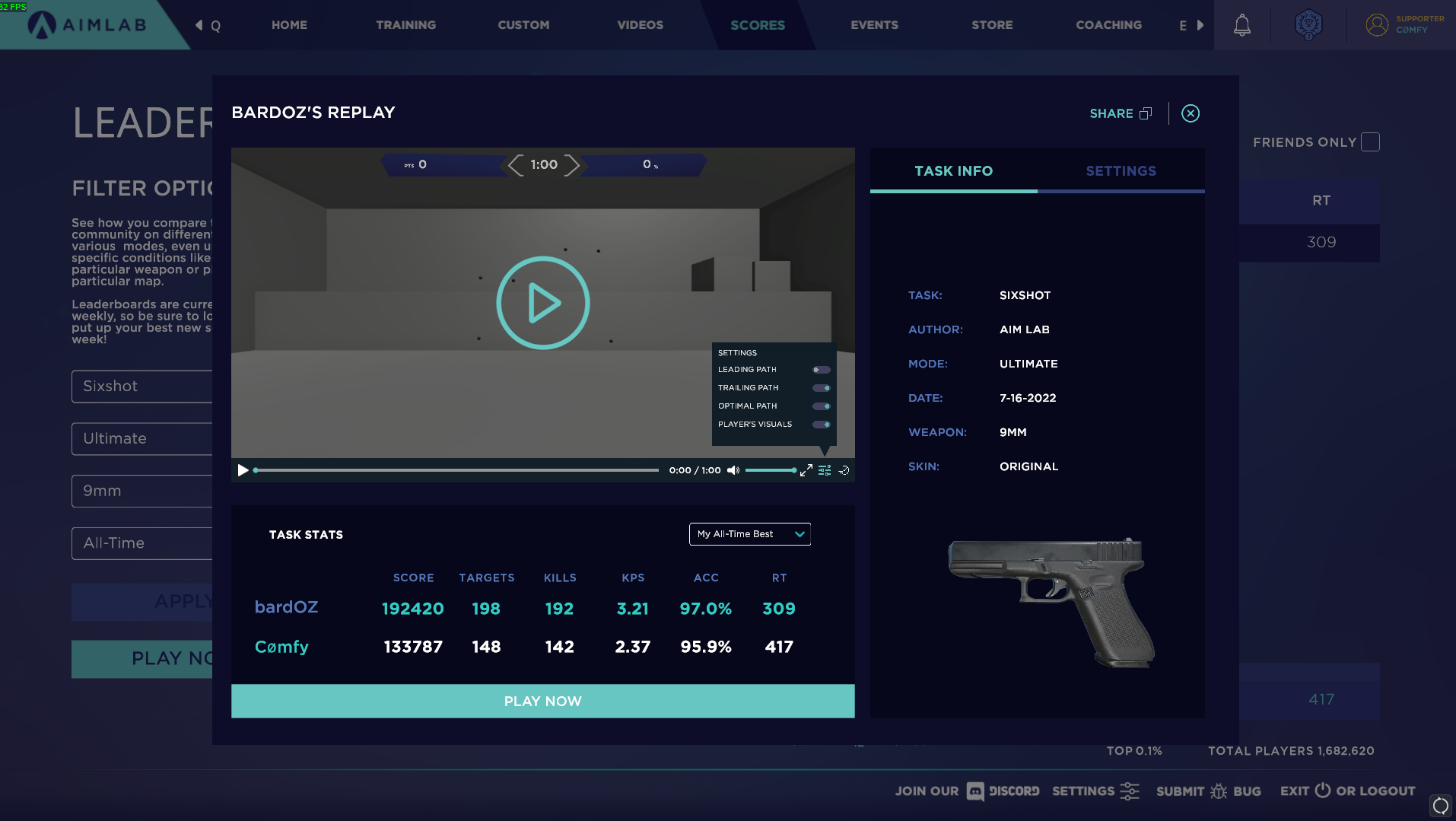This screenshot has height=821, width=1456.
Task: Share the replay
Action: pos(1121,113)
